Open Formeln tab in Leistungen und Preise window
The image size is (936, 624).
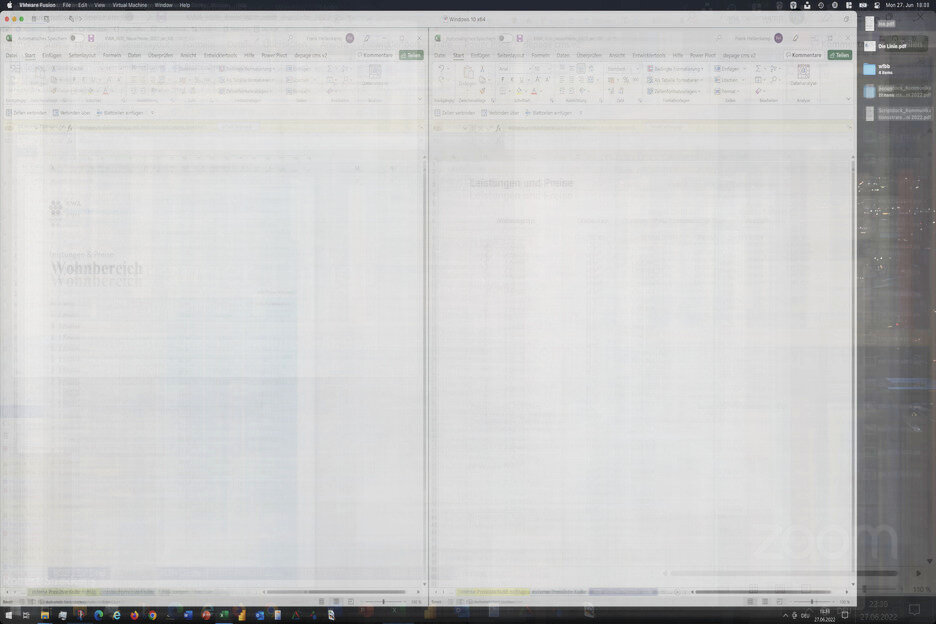(540, 56)
